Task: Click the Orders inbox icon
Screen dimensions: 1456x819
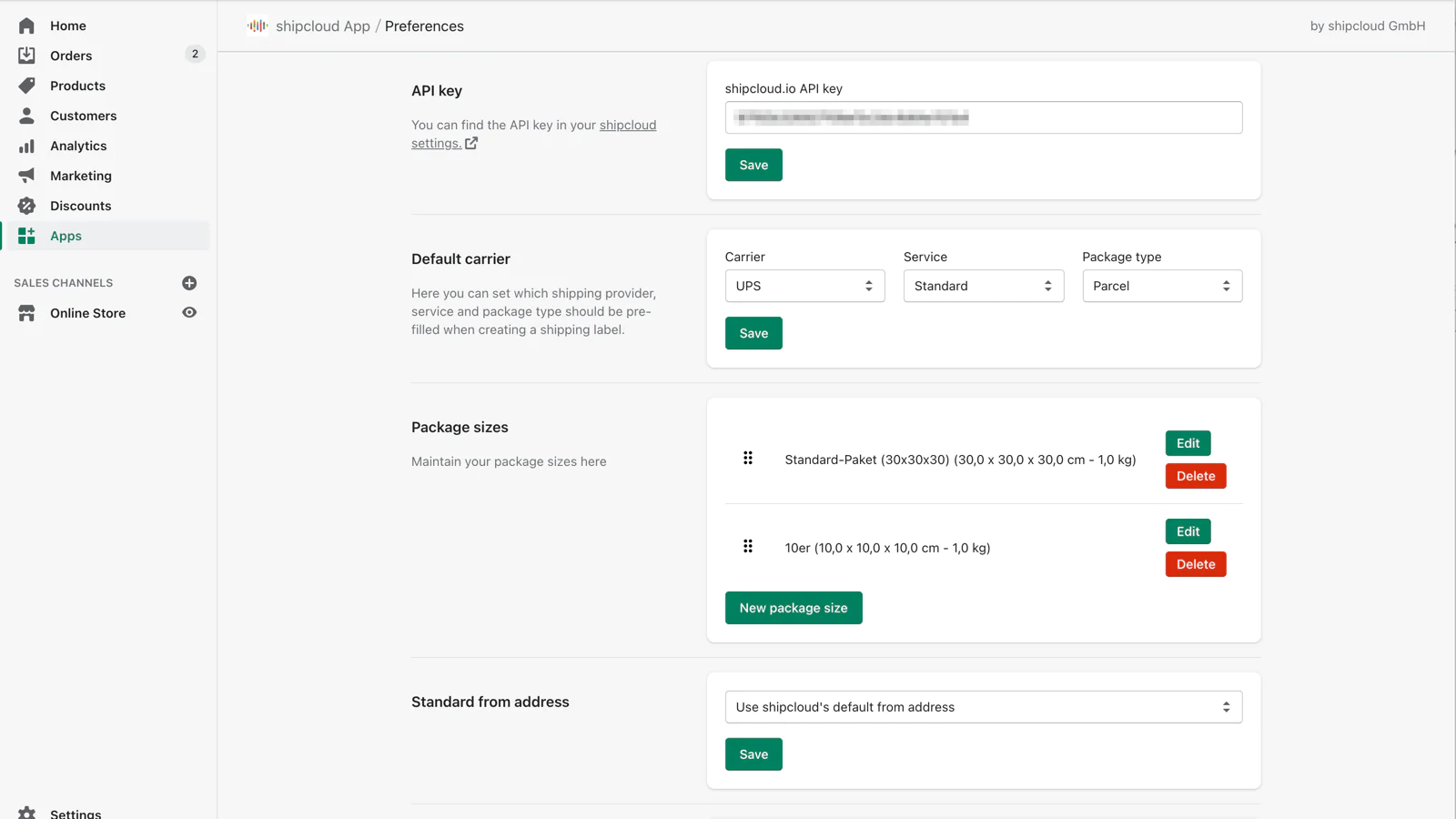Action: point(26,56)
